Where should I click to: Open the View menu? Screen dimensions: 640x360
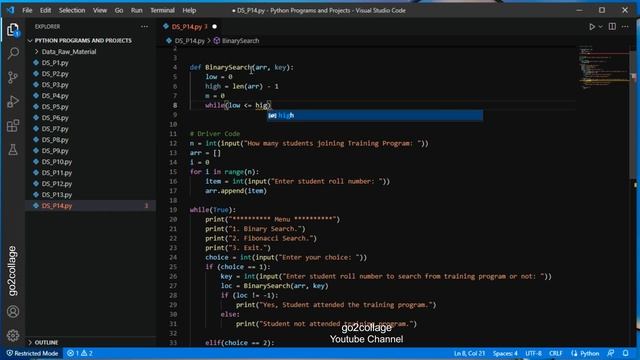pos(100,10)
